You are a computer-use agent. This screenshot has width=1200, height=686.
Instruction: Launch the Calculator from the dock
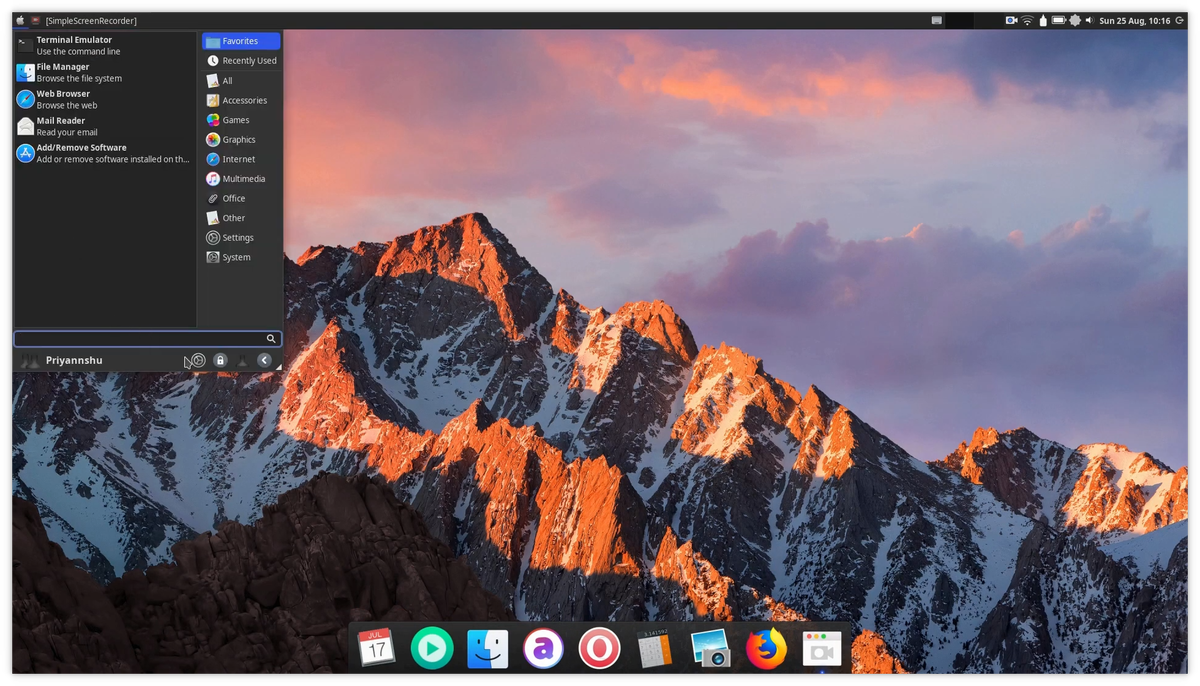[654, 649]
